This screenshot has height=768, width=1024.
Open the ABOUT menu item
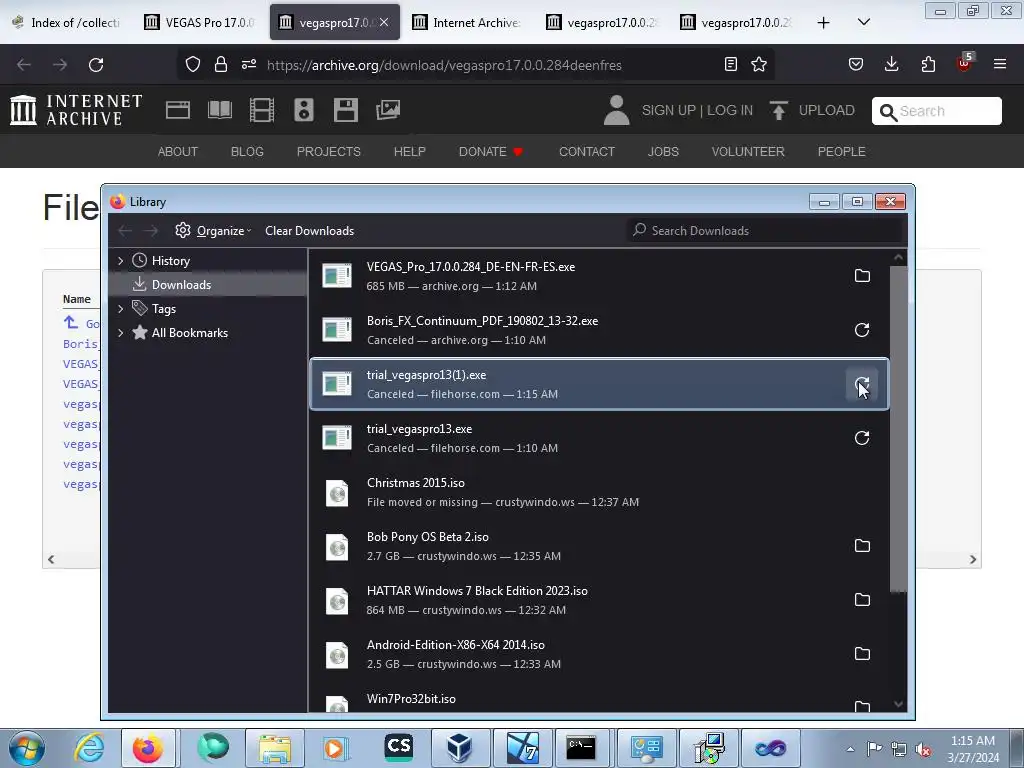tap(178, 152)
